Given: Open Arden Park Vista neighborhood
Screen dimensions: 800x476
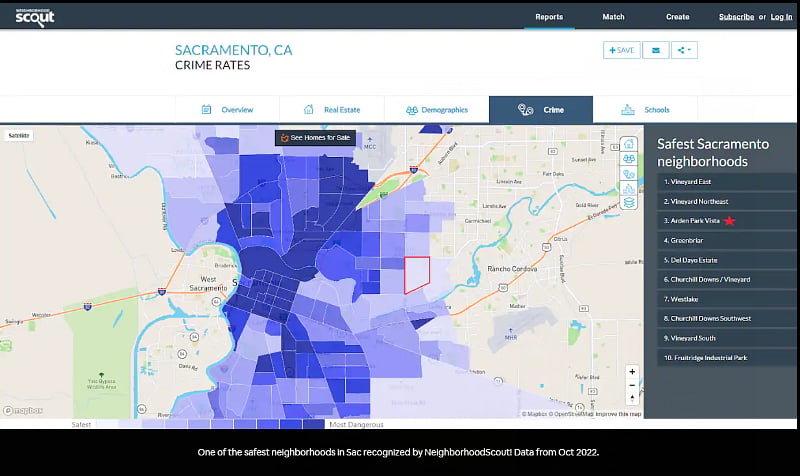Looking at the screenshot, I should click(x=727, y=221).
